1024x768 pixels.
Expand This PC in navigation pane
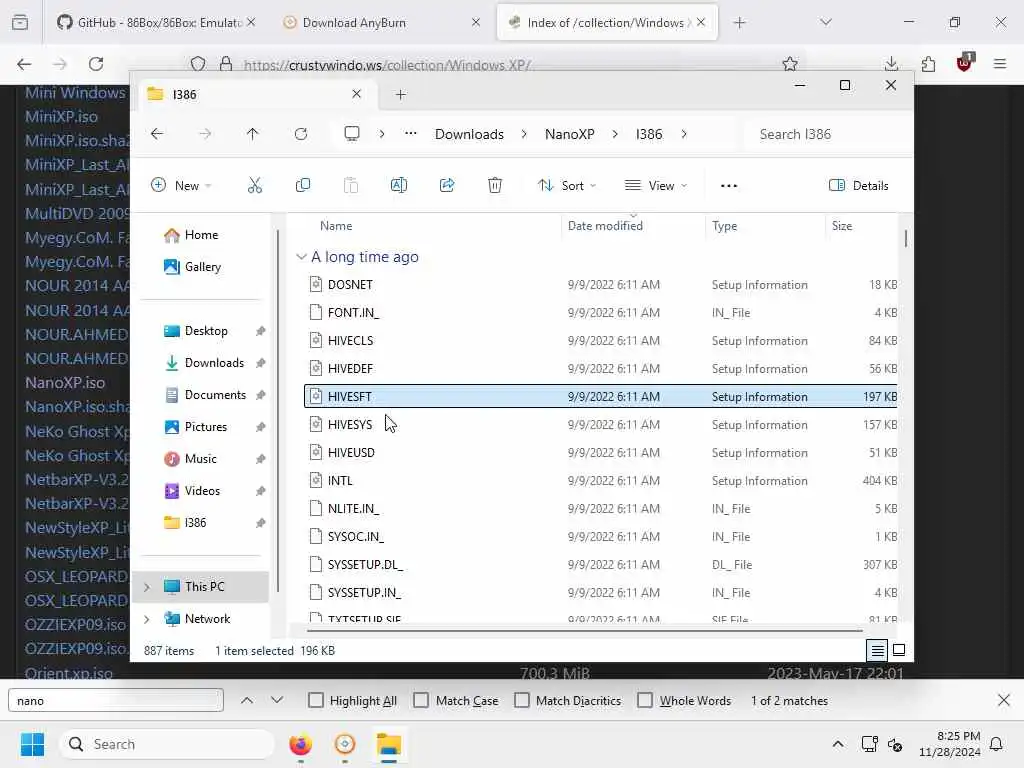[x=147, y=587]
